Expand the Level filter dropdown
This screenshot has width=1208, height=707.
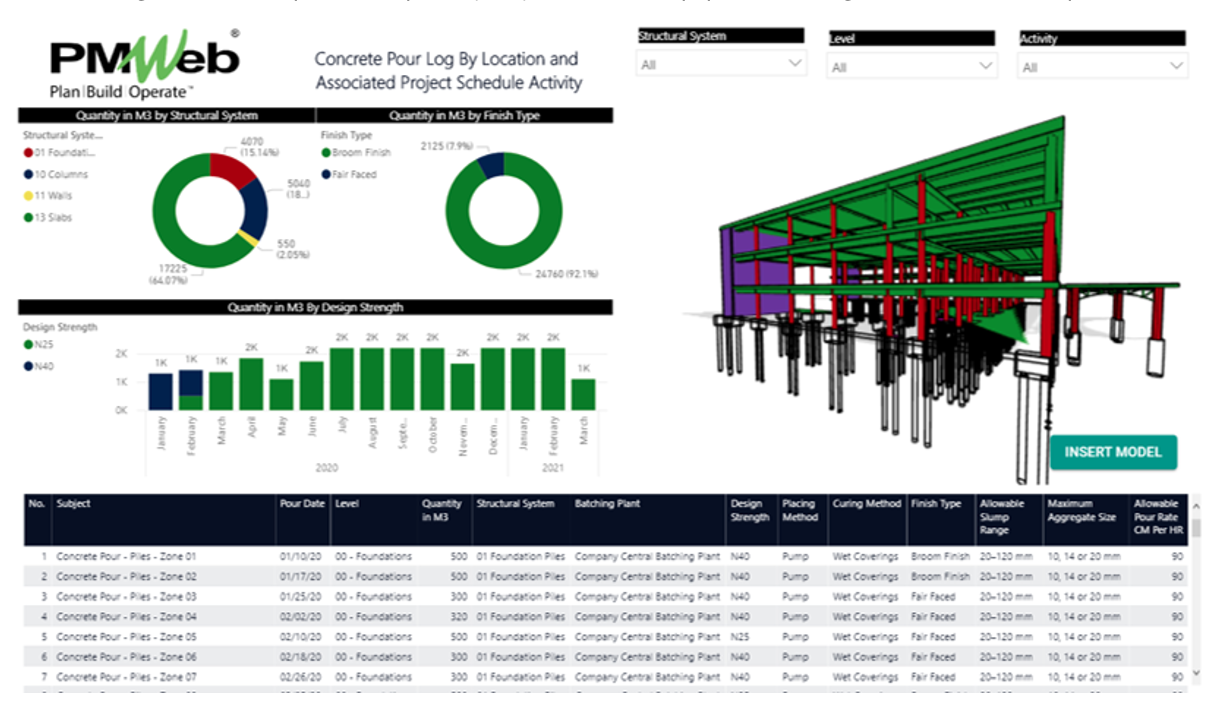click(x=911, y=67)
